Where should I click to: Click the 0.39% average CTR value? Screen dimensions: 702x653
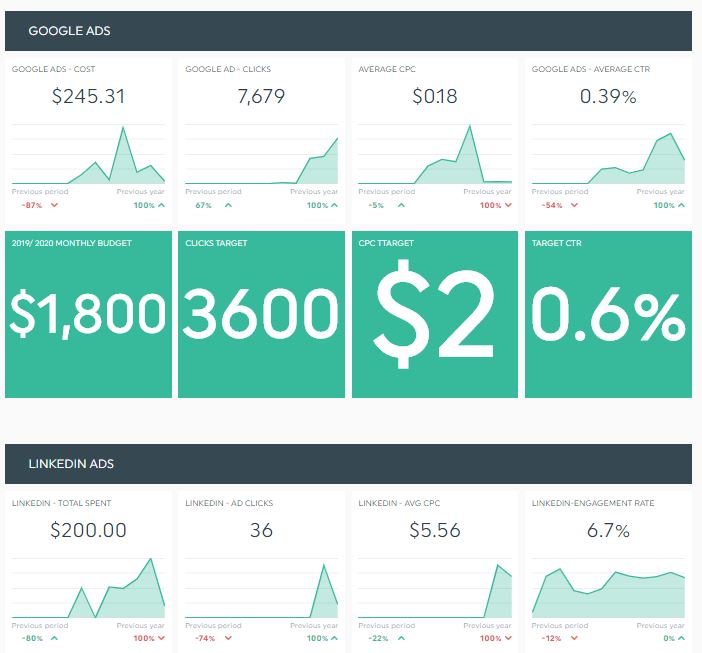tap(608, 97)
